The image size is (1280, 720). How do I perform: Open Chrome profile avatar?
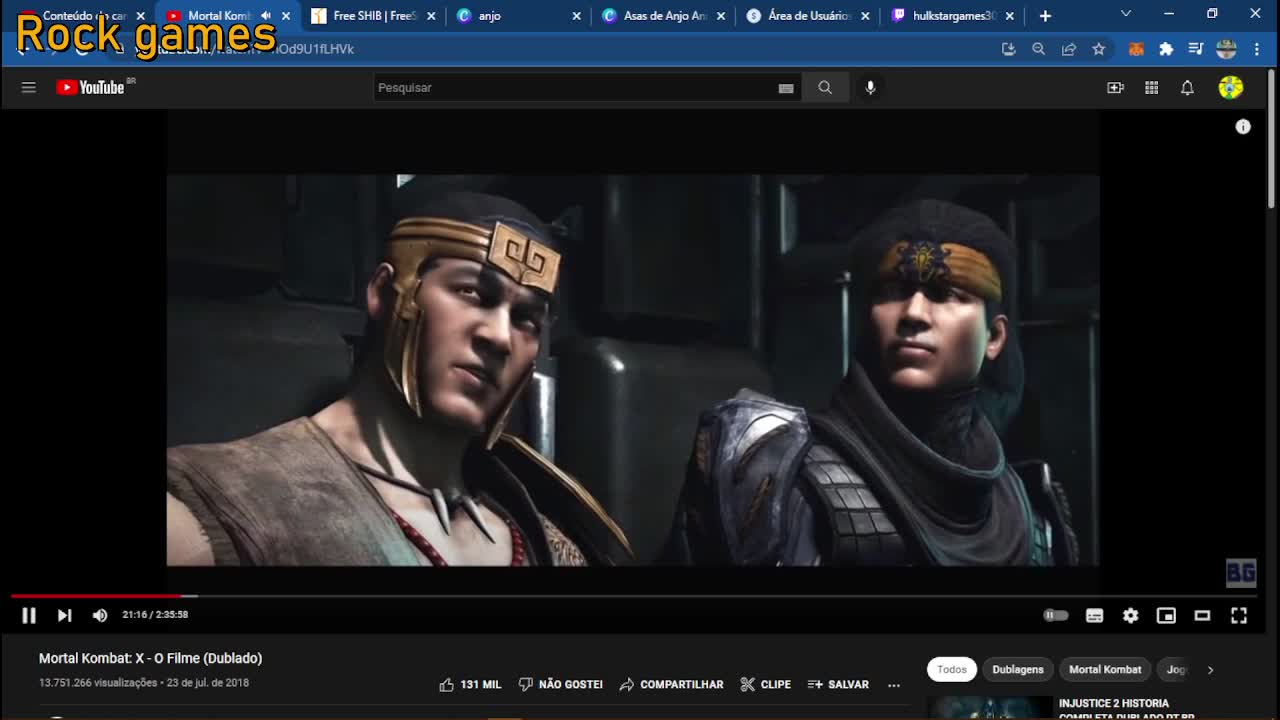point(1226,49)
